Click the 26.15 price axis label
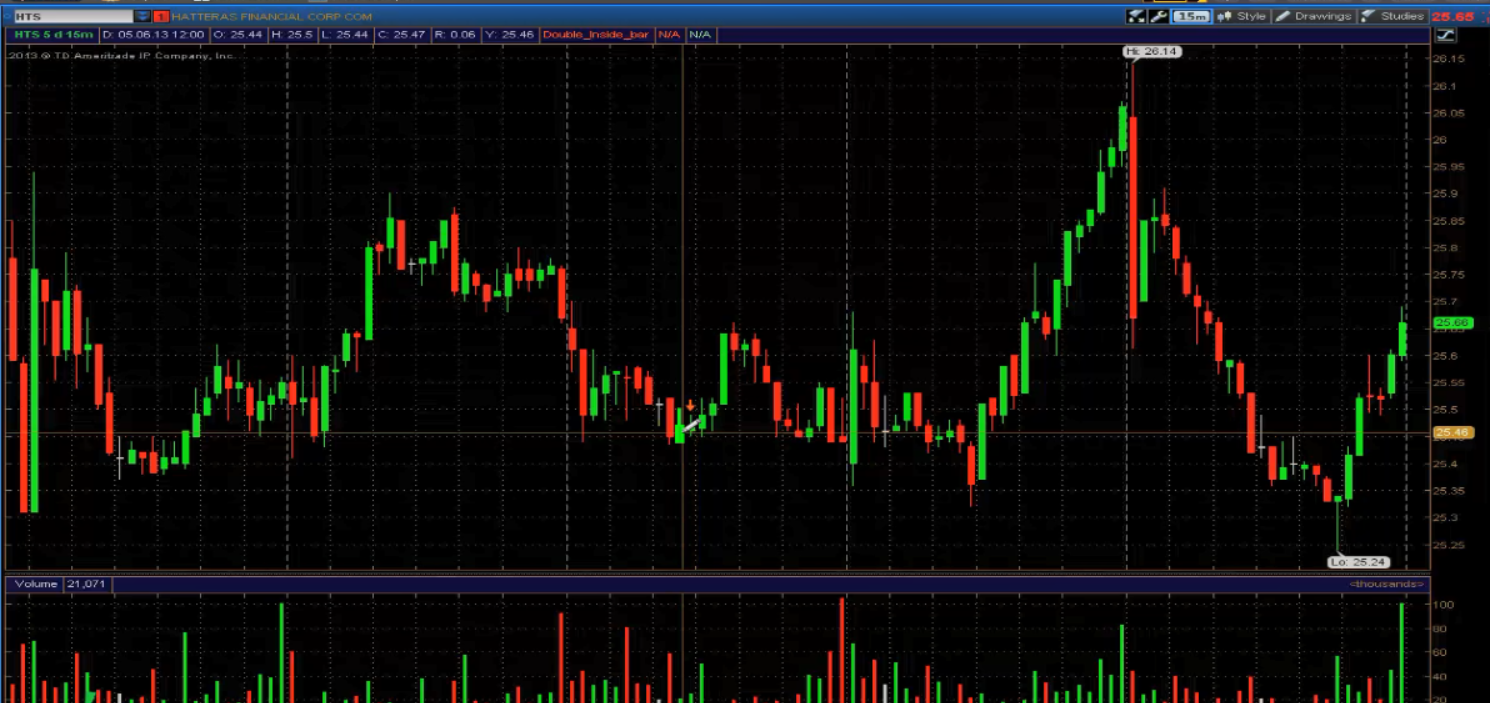Screen dimensions: 1490x703 coord(1447,59)
